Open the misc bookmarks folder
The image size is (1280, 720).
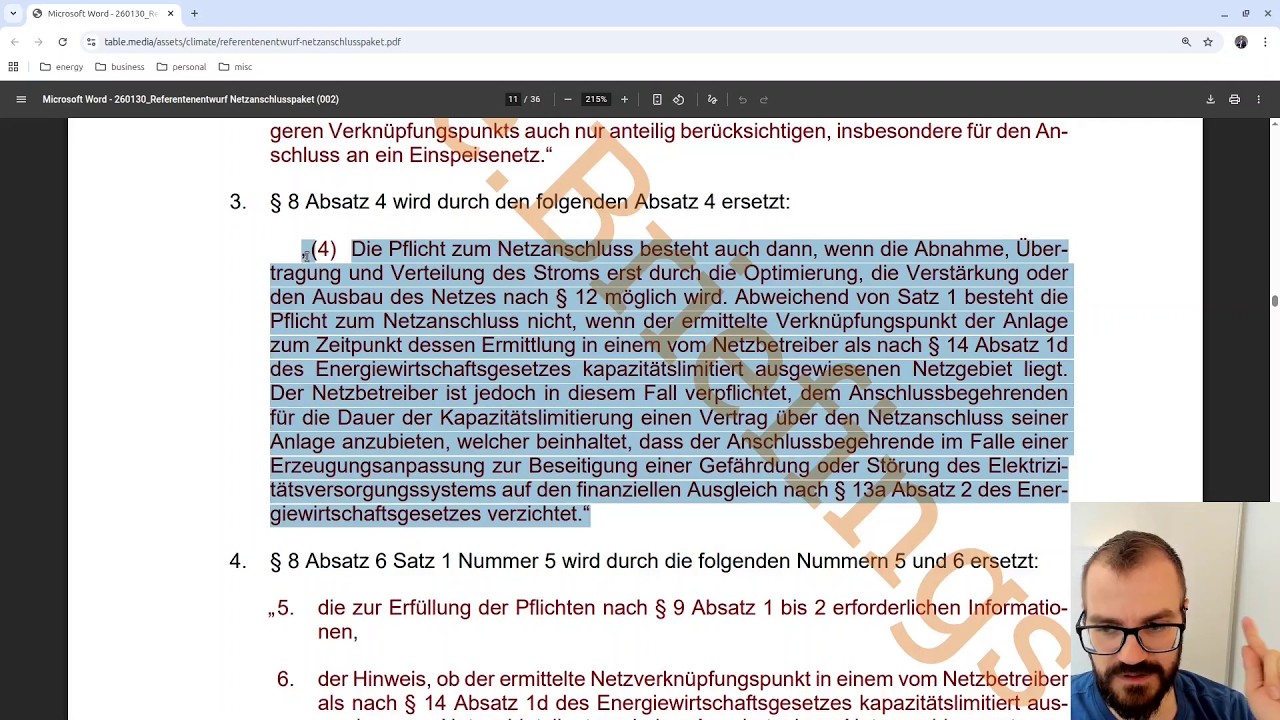coord(235,67)
